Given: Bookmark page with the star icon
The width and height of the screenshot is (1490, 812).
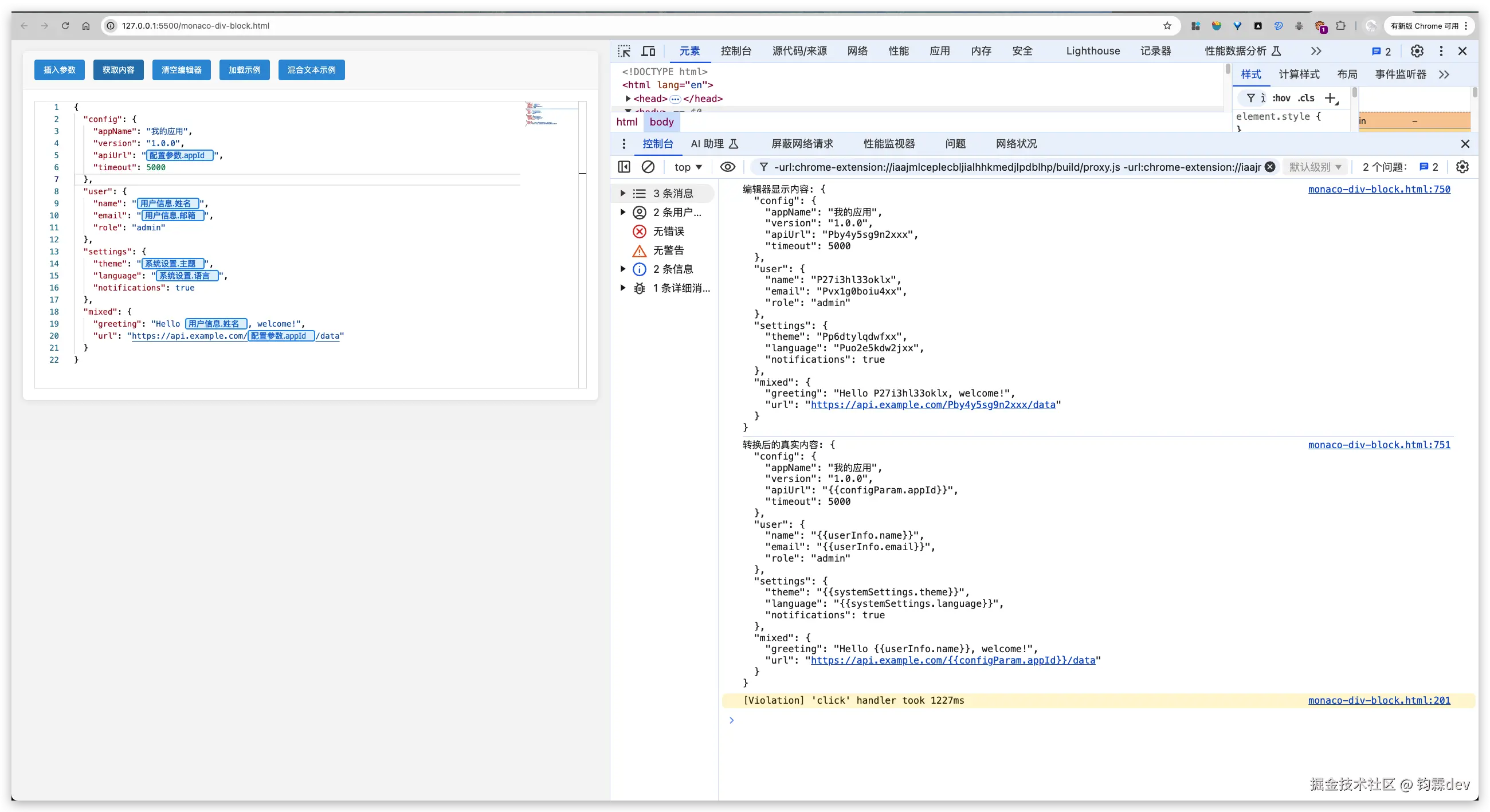Looking at the screenshot, I should [x=1167, y=26].
